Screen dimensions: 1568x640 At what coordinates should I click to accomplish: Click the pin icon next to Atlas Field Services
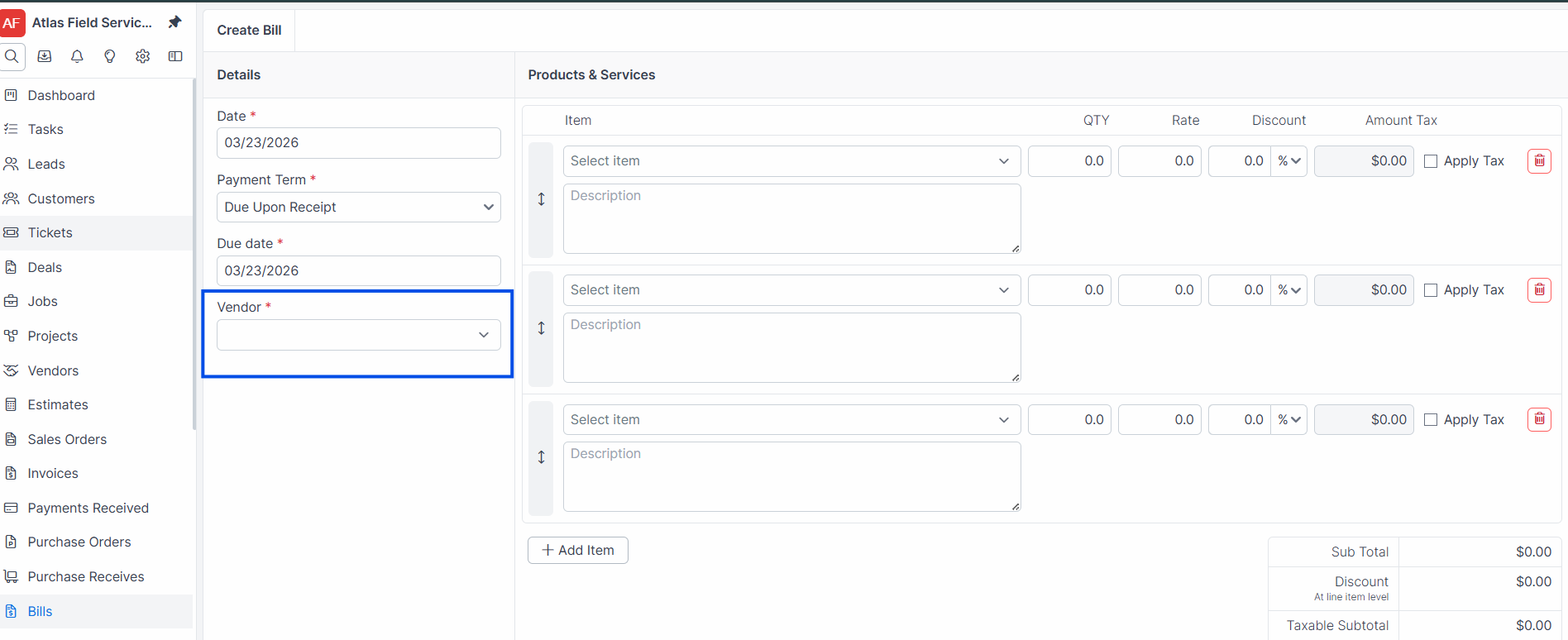[x=174, y=22]
